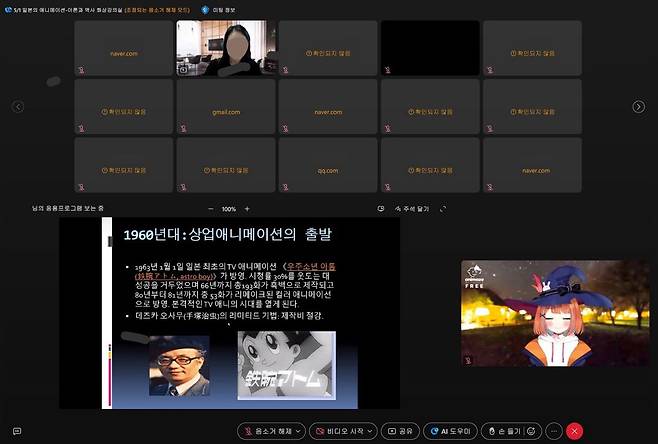The height and width of the screenshot is (444, 658).
Task: Click the Astro Boy image in slide
Action: coord(287,365)
